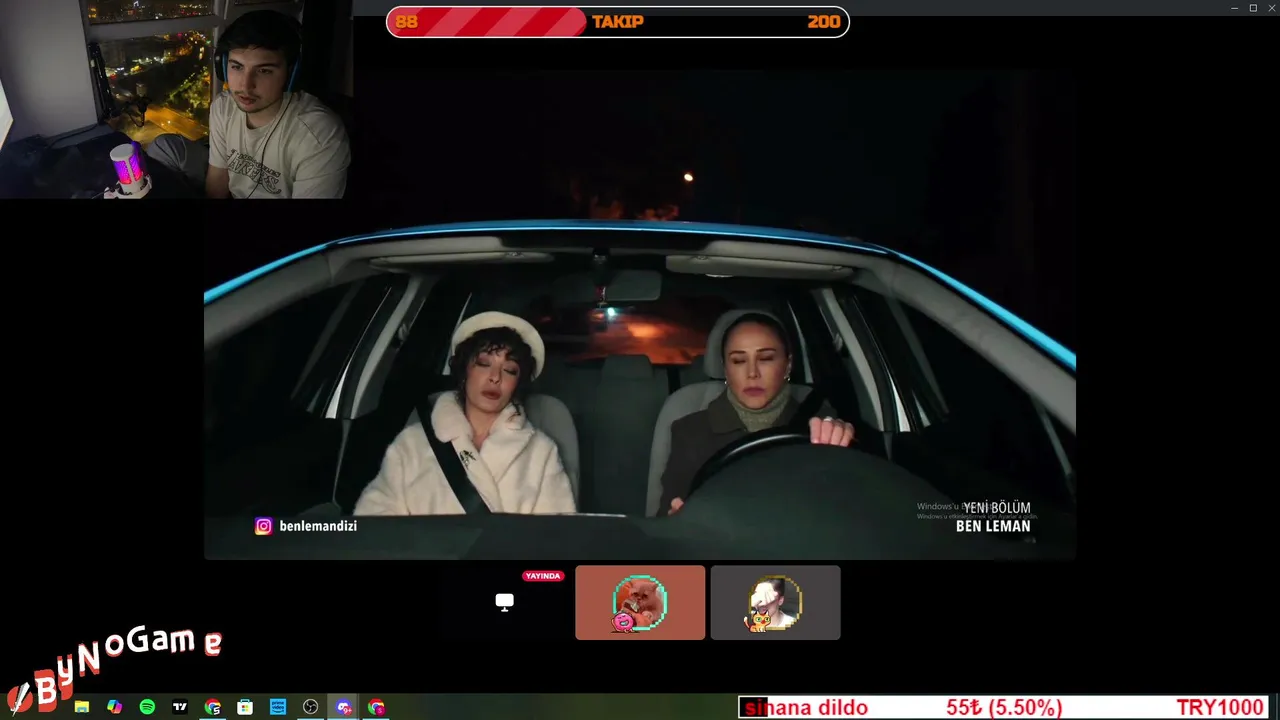Select the blonde avatar participant tile
Image resolution: width=1280 pixels, height=720 pixels.
point(775,602)
